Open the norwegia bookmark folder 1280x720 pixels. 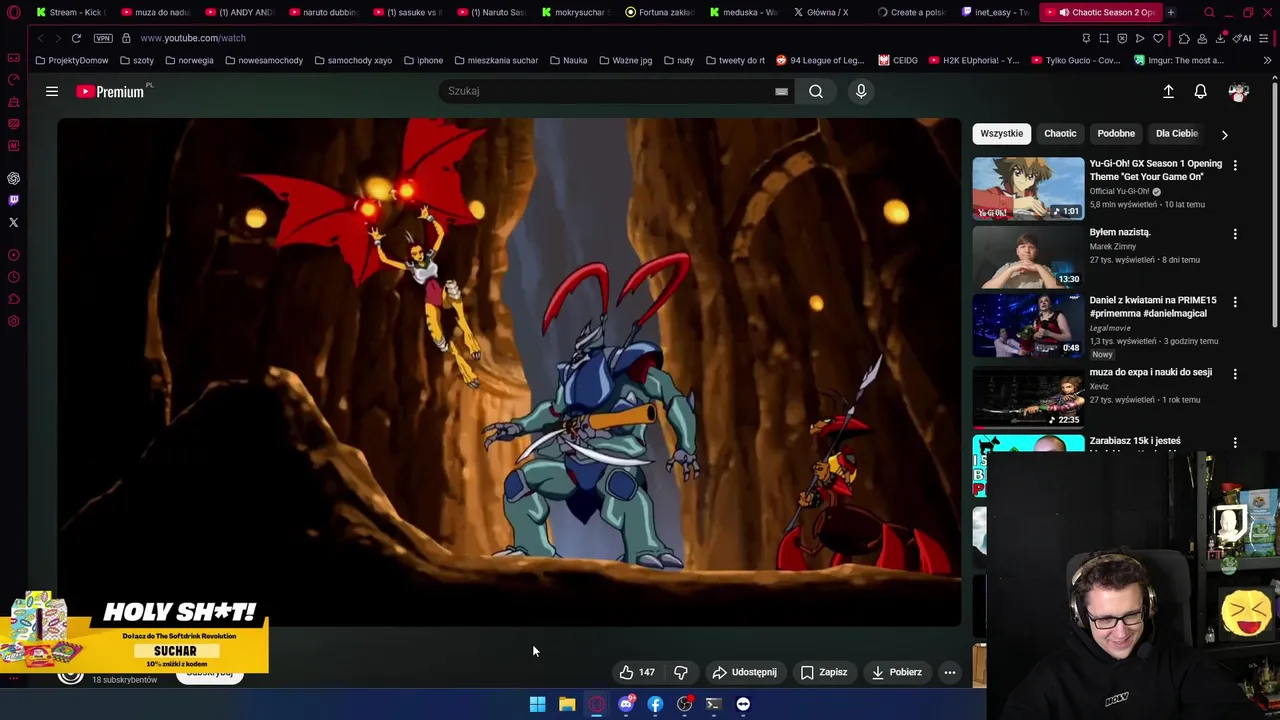pos(189,60)
